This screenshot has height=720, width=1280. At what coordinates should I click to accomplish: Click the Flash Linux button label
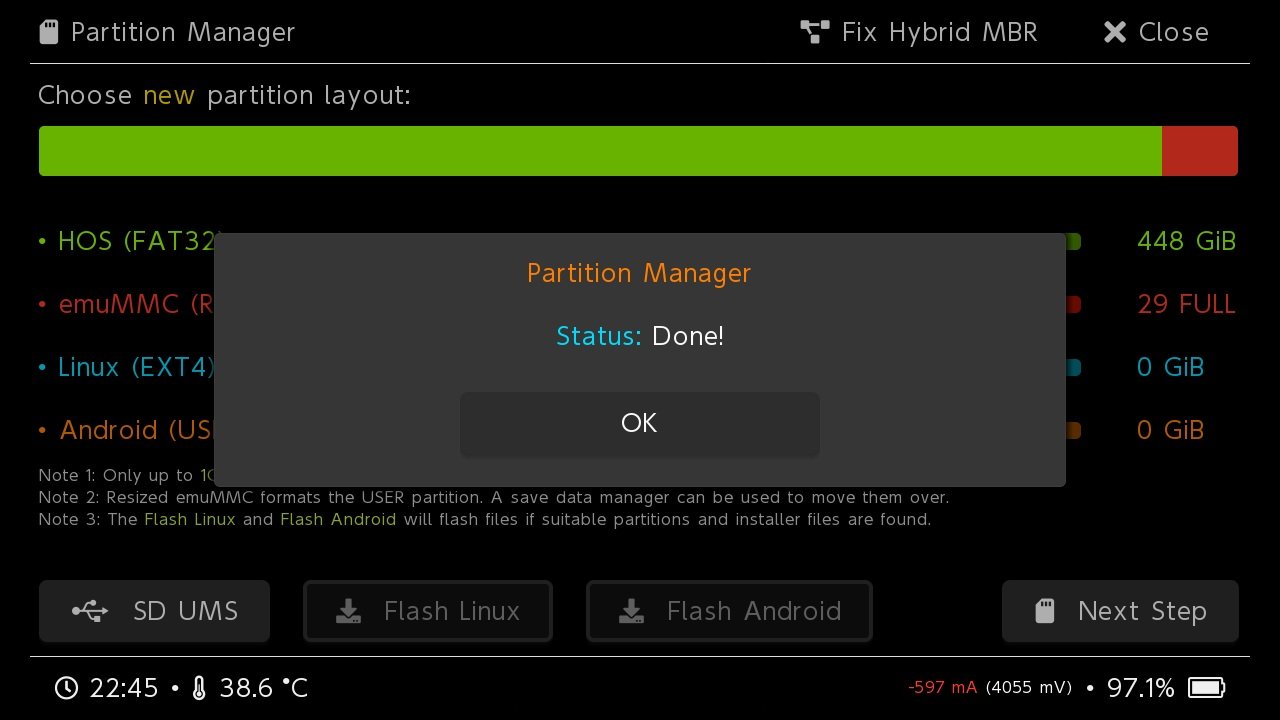[x=452, y=611]
